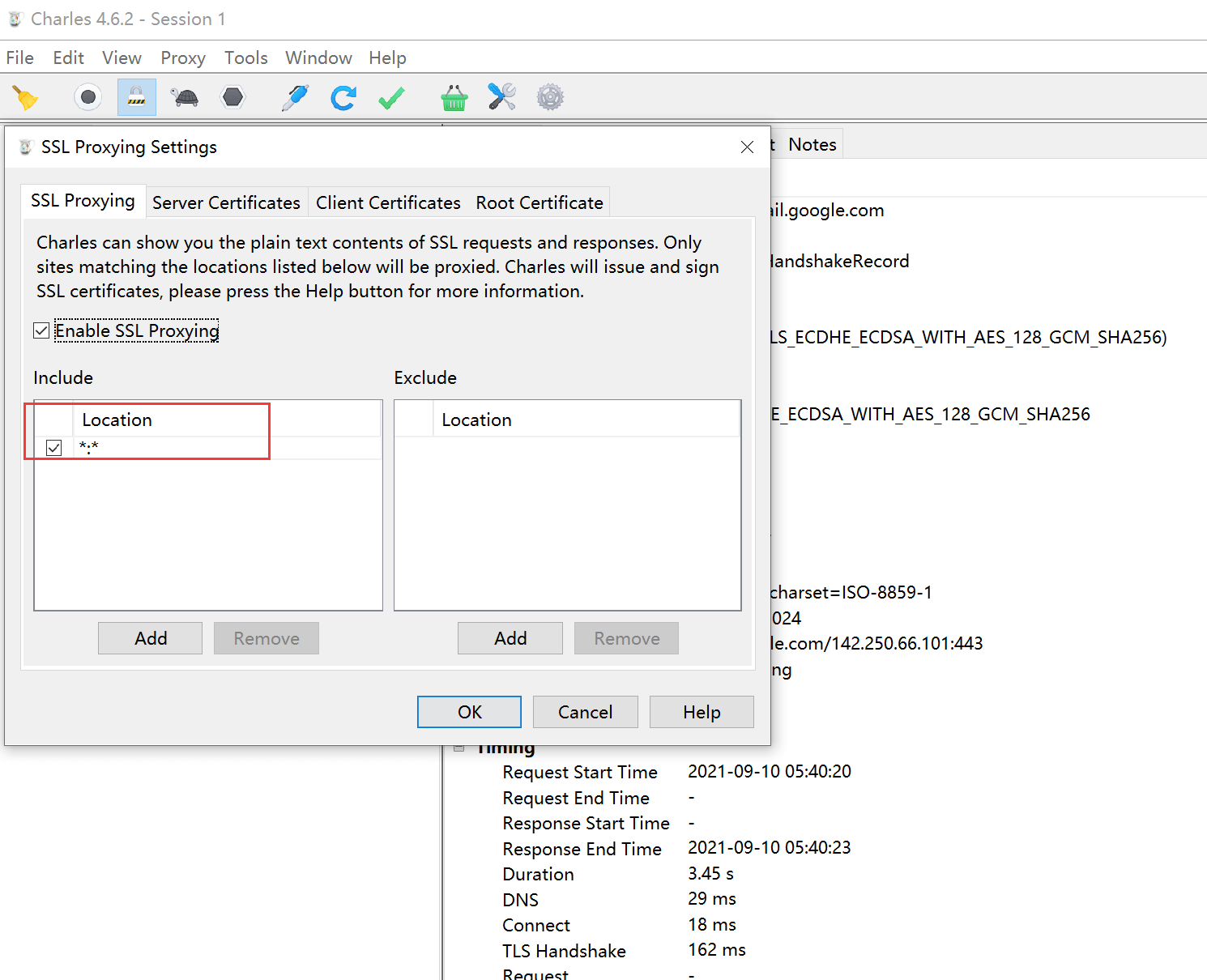The width and height of the screenshot is (1207, 980).
Task: Select the TLS Handshake row
Action: (625, 951)
